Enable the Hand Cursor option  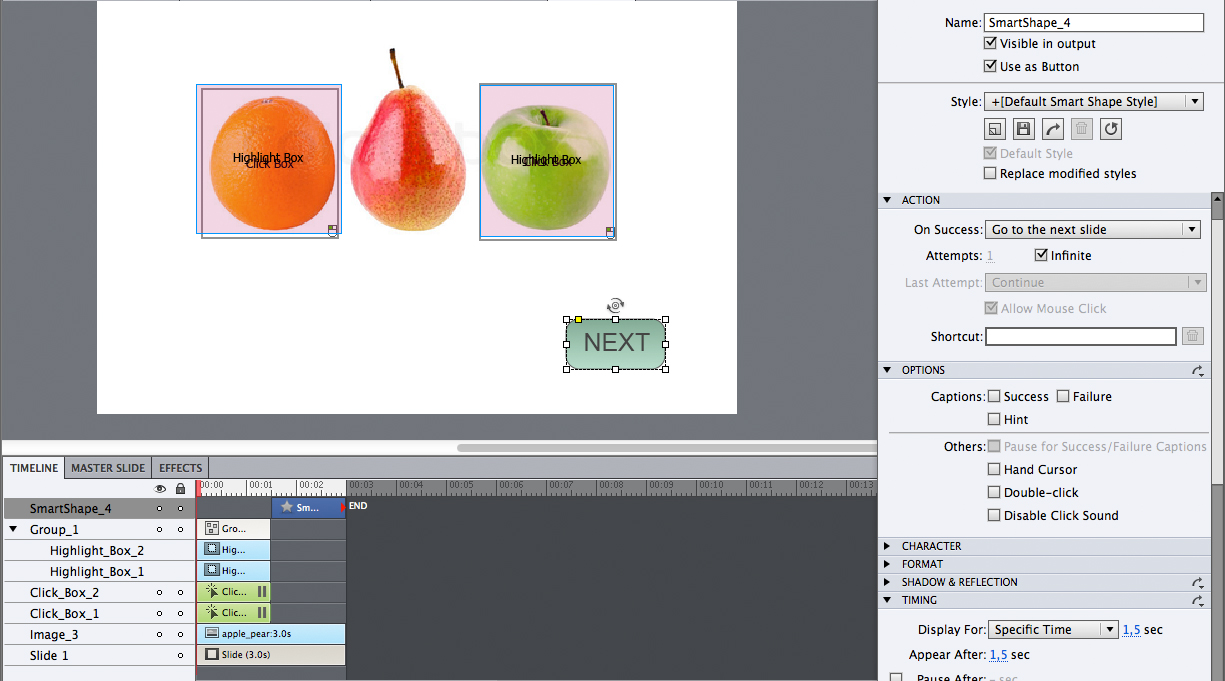tap(994, 469)
